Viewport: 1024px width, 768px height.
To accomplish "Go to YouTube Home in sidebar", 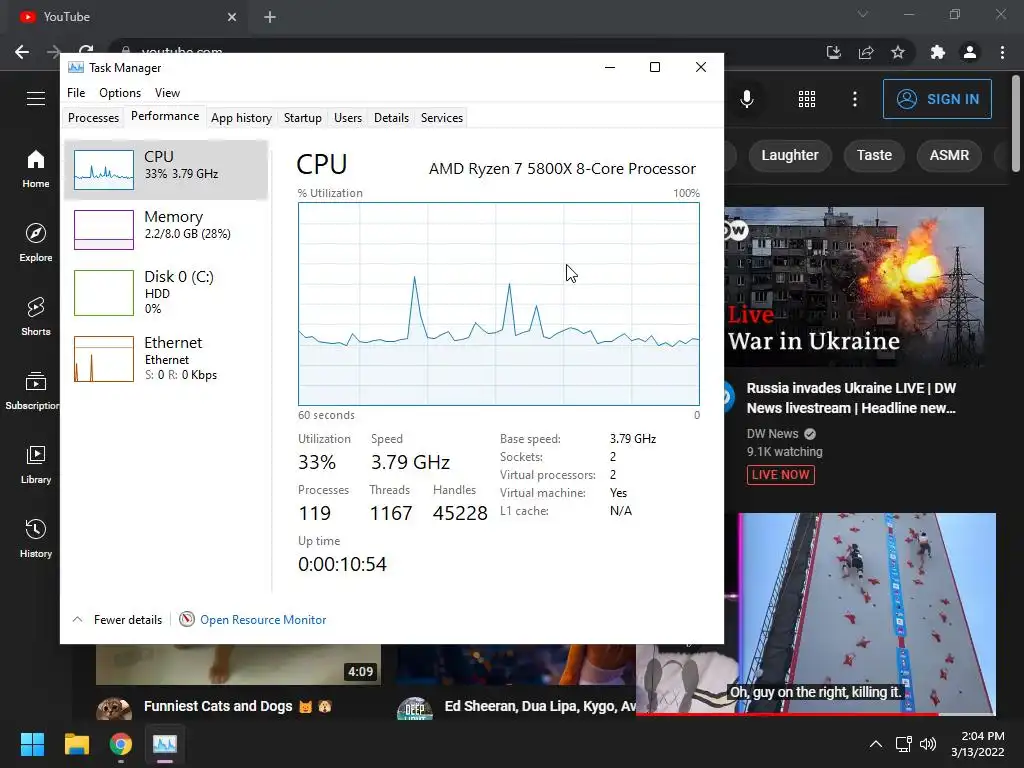I will point(36,168).
